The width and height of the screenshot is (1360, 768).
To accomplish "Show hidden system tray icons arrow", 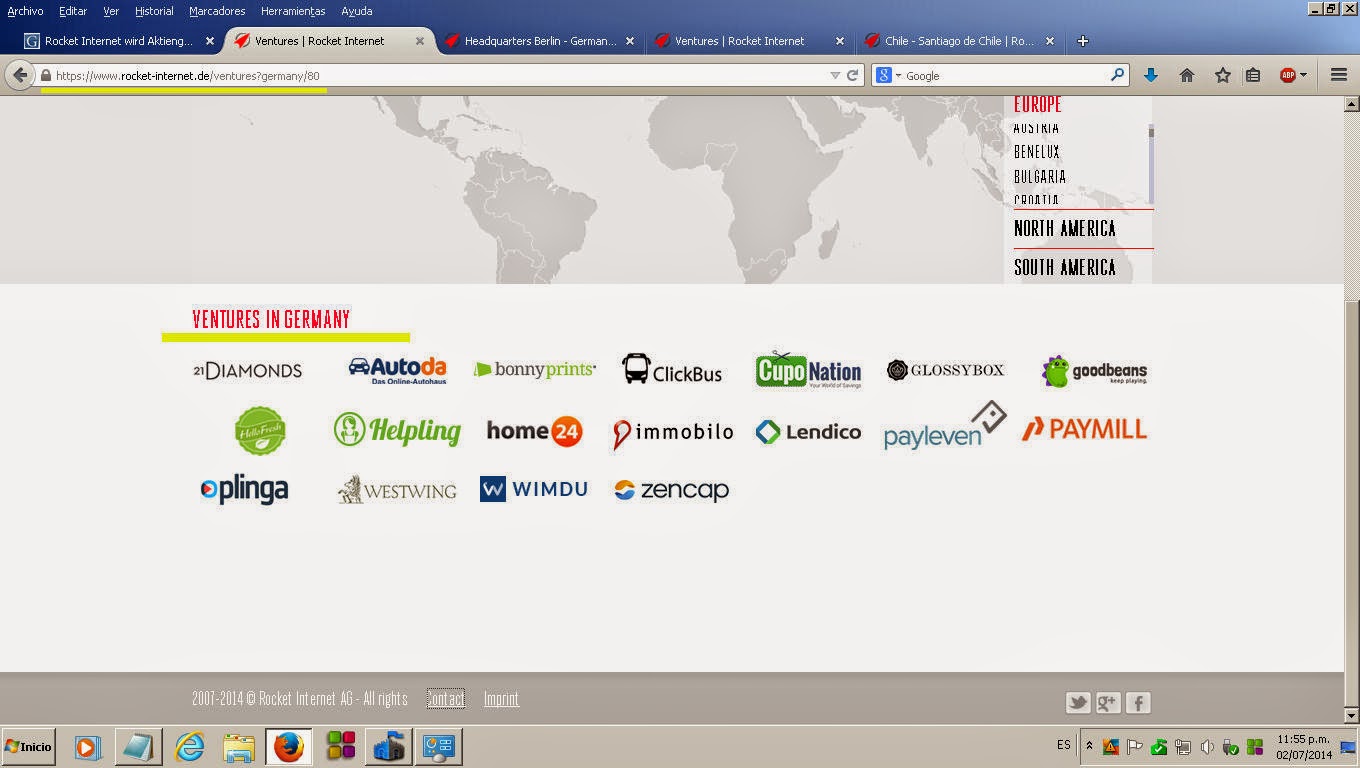I will (x=1089, y=746).
